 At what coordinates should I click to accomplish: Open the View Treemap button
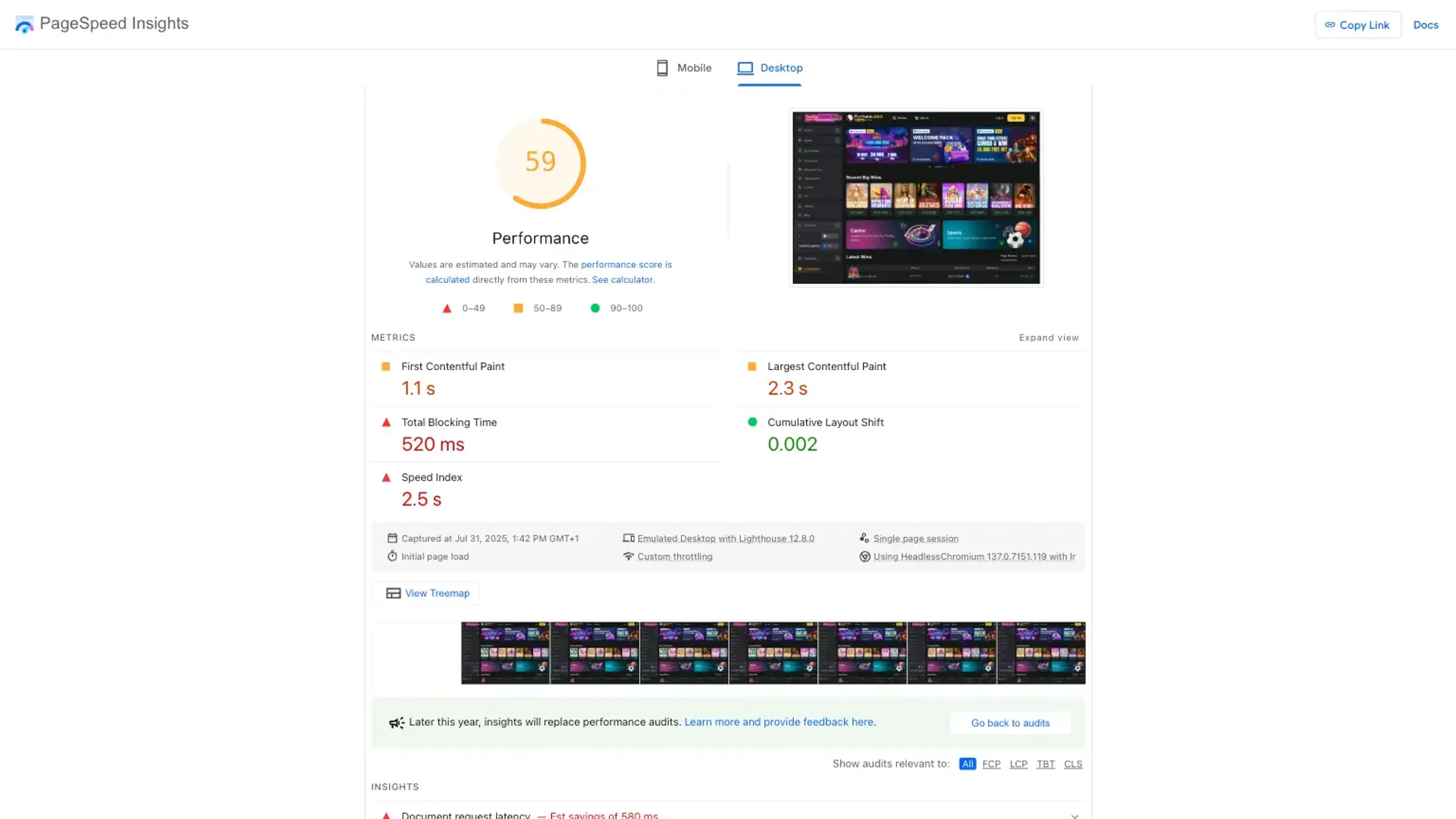click(425, 593)
